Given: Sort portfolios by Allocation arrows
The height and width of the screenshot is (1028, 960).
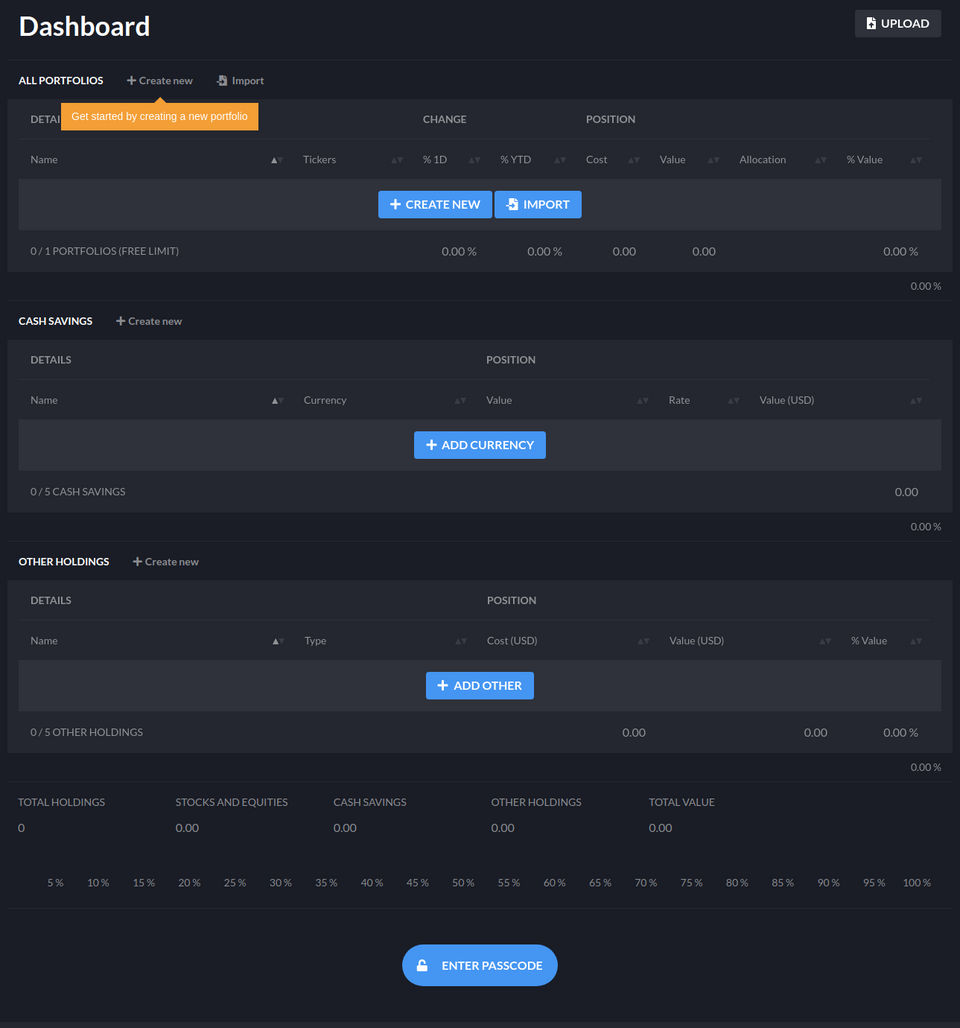Looking at the screenshot, I should tap(820, 160).
